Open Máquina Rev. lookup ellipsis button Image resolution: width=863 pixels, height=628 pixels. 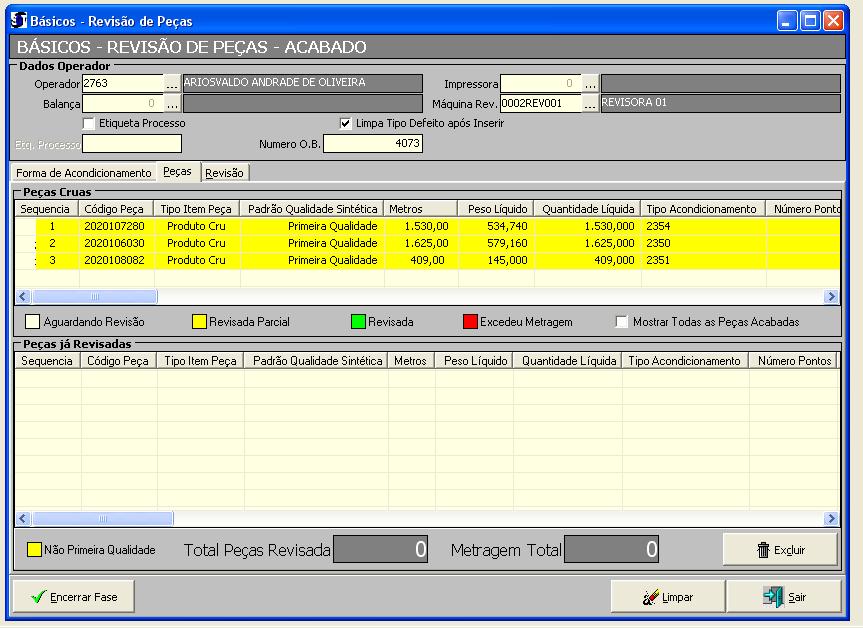click(x=590, y=103)
